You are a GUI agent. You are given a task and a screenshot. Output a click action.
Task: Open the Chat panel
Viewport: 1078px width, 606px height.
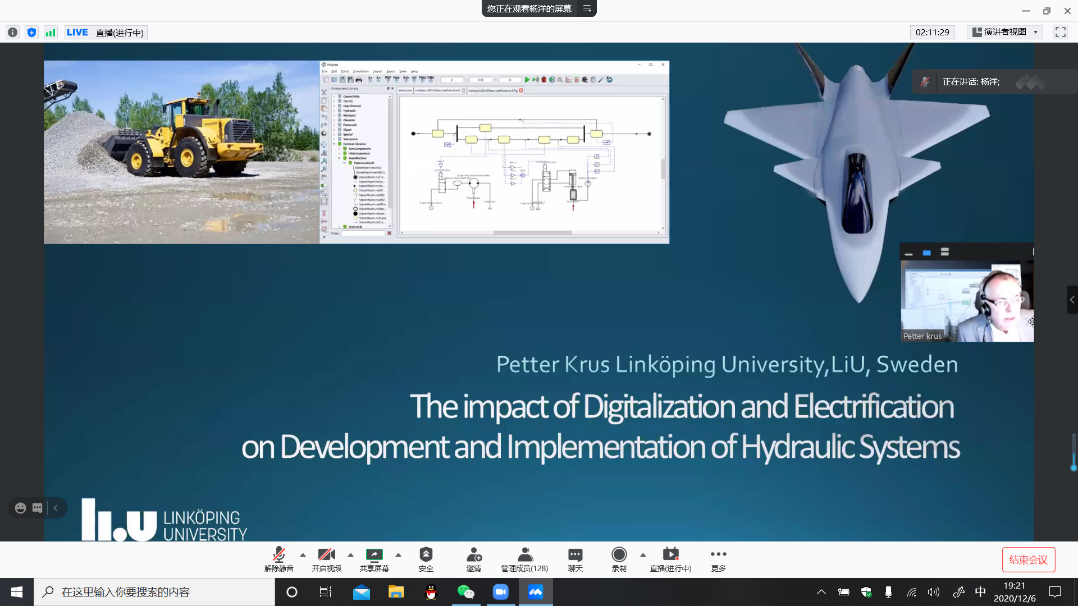[x=575, y=556]
